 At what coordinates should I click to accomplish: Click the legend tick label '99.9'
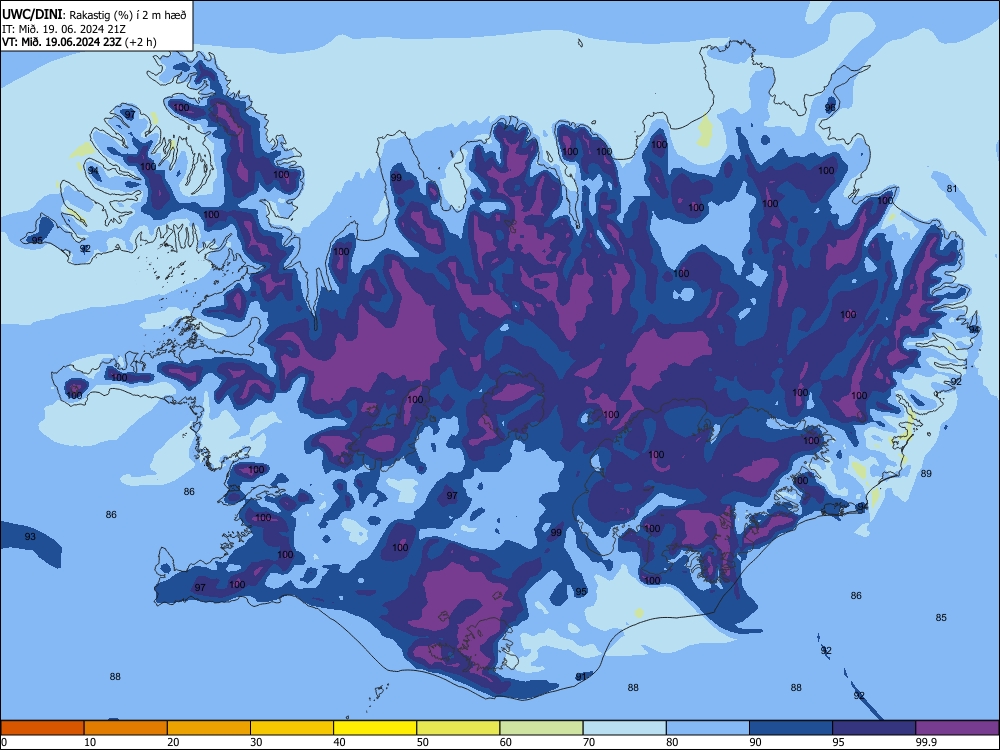(926, 742)
